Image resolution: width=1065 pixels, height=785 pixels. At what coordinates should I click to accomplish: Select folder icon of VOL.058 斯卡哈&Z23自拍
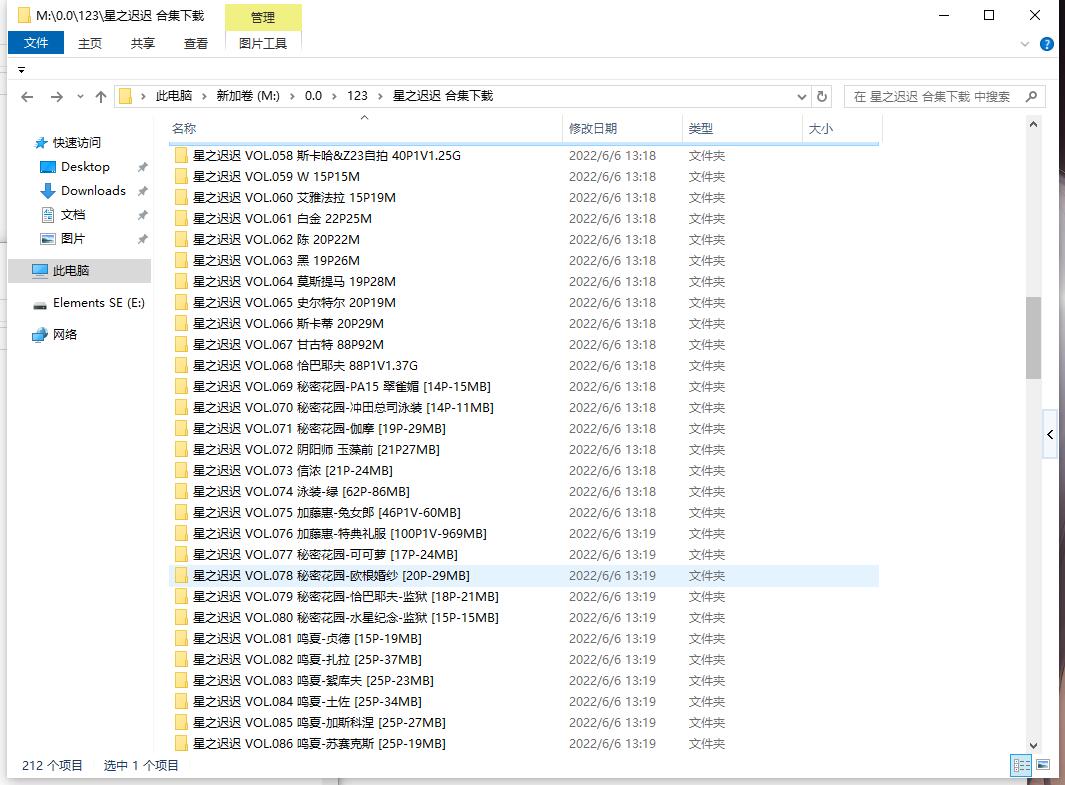181,156
